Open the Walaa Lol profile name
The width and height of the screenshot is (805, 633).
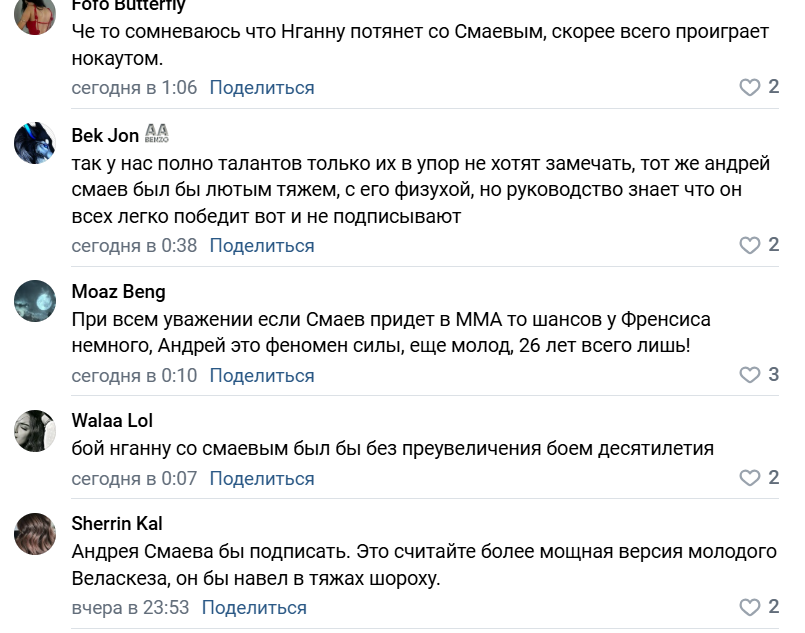[x=112, y=420]
